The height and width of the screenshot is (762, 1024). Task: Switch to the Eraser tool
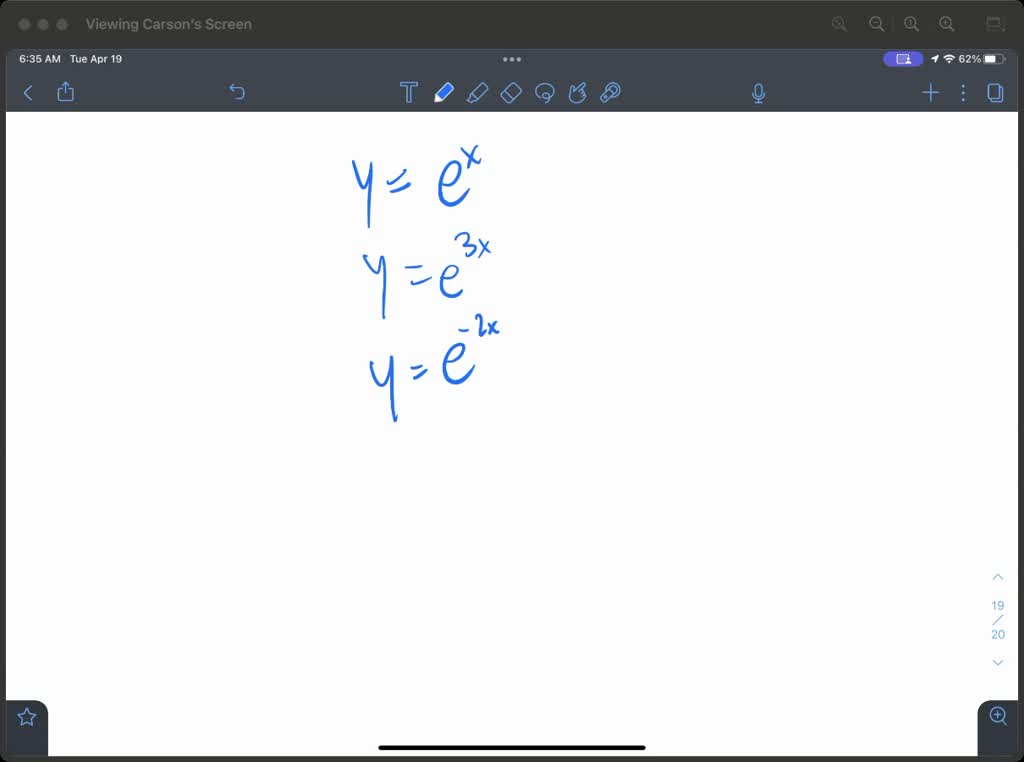511,92
